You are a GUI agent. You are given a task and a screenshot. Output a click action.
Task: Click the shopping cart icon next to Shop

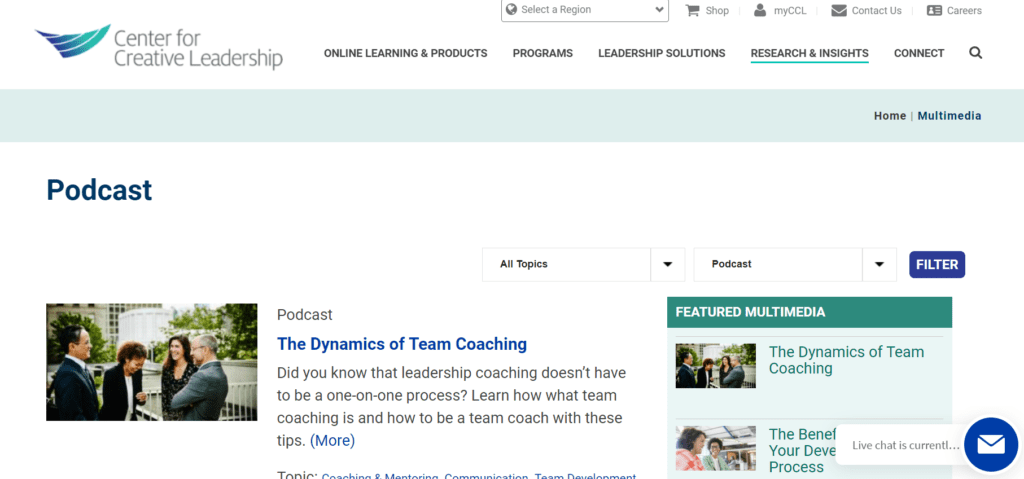coord(692,10)
